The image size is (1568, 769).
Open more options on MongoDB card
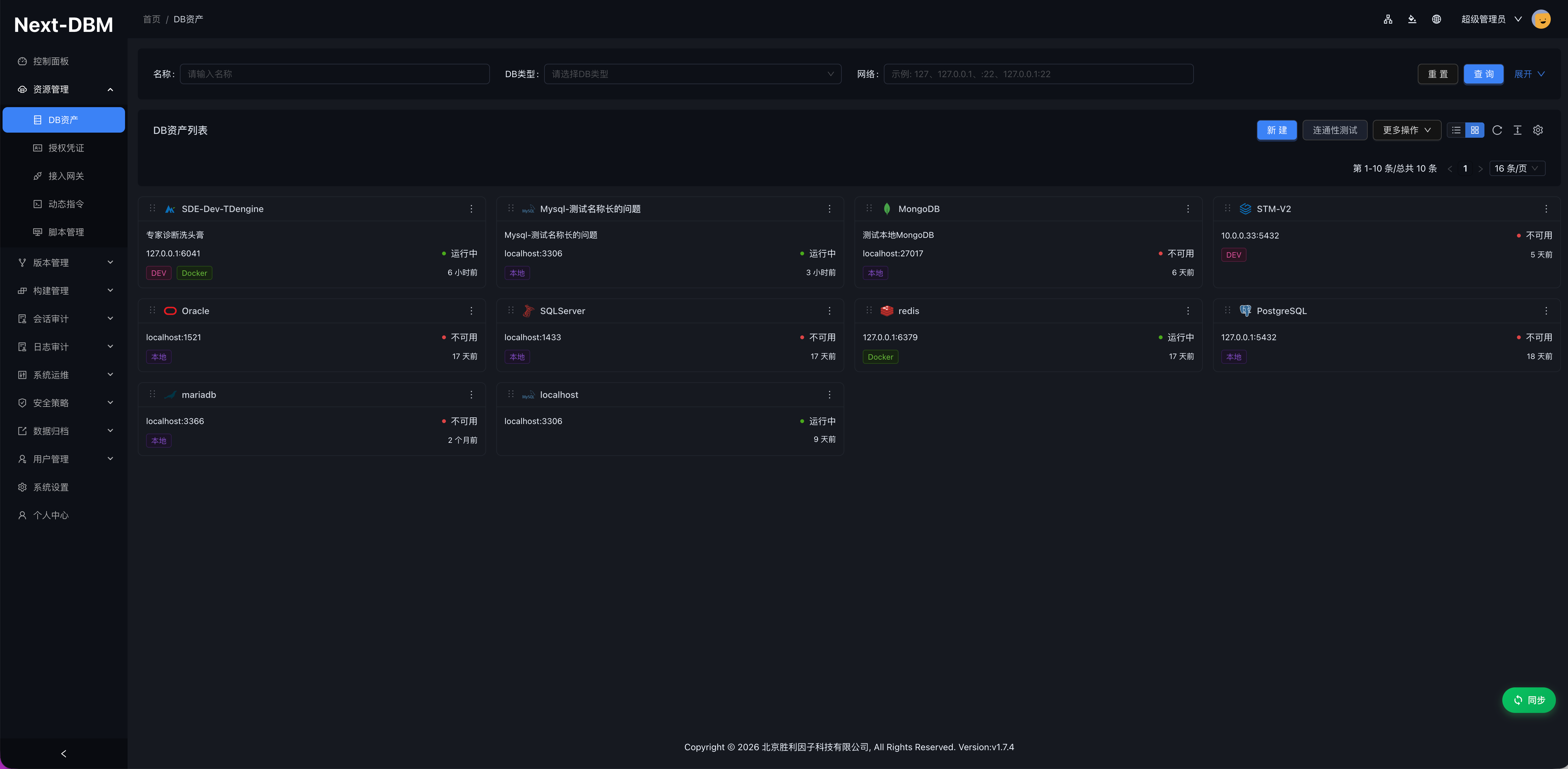[x=1187, y=209]
